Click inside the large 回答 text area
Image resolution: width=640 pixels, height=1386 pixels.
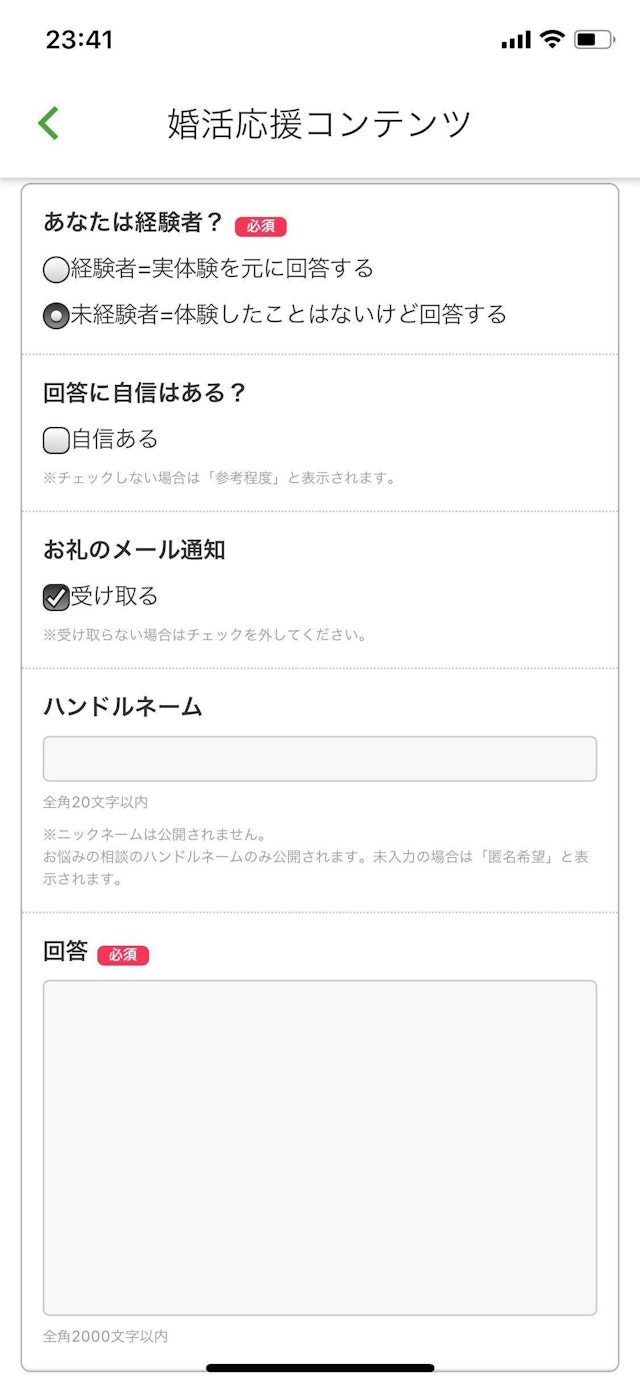(320, 1147)
